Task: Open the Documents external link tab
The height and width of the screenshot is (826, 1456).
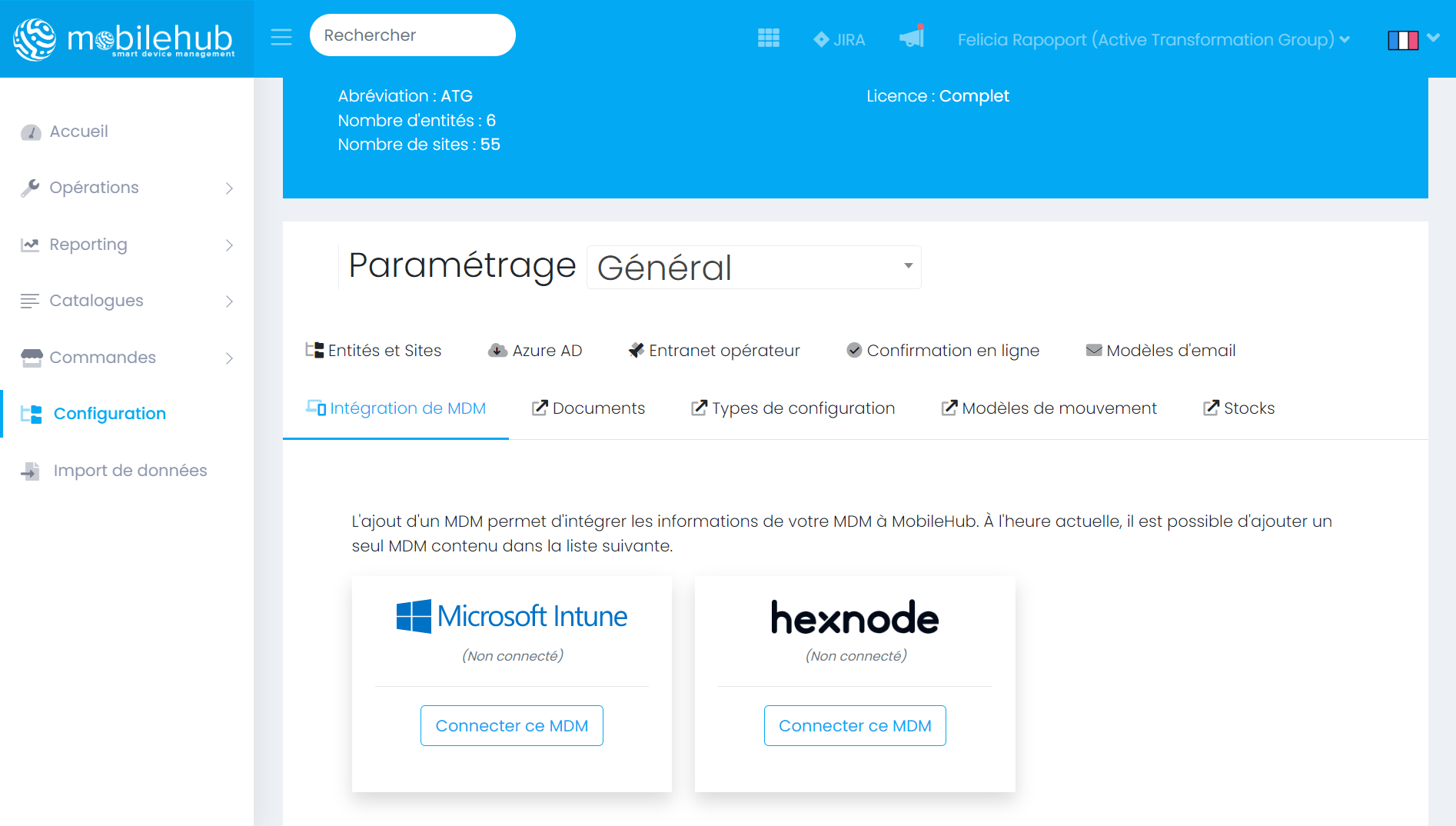Action: click(589, 408)
